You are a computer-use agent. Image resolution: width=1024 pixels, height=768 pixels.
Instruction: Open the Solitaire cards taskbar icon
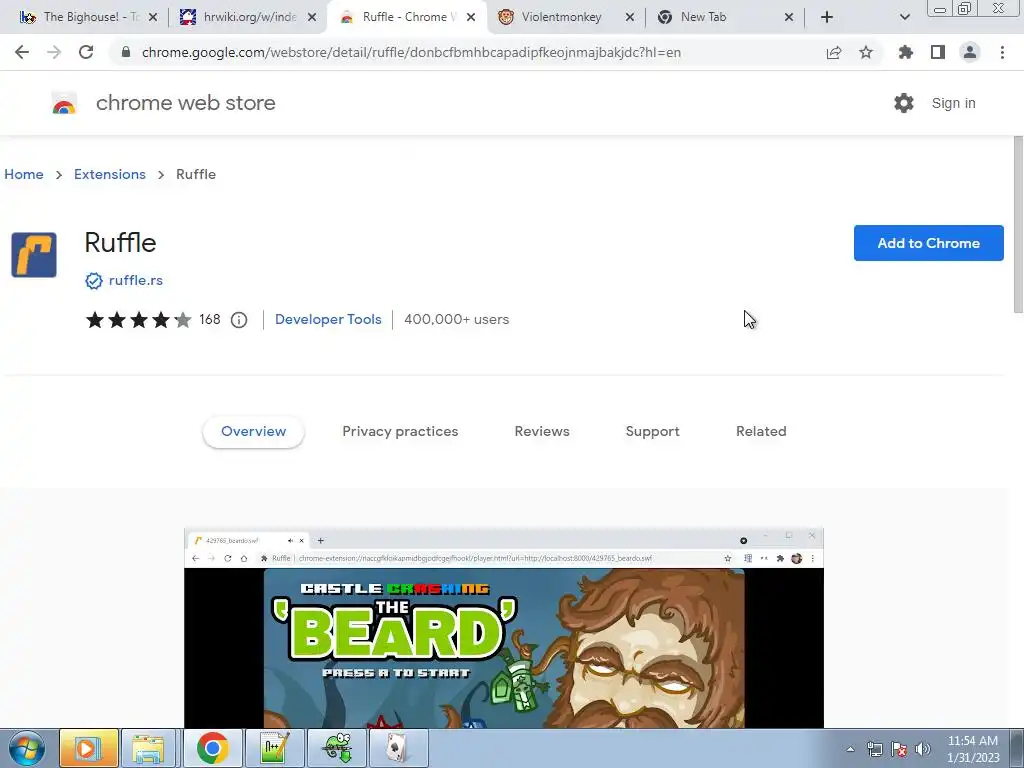point(398,748)
